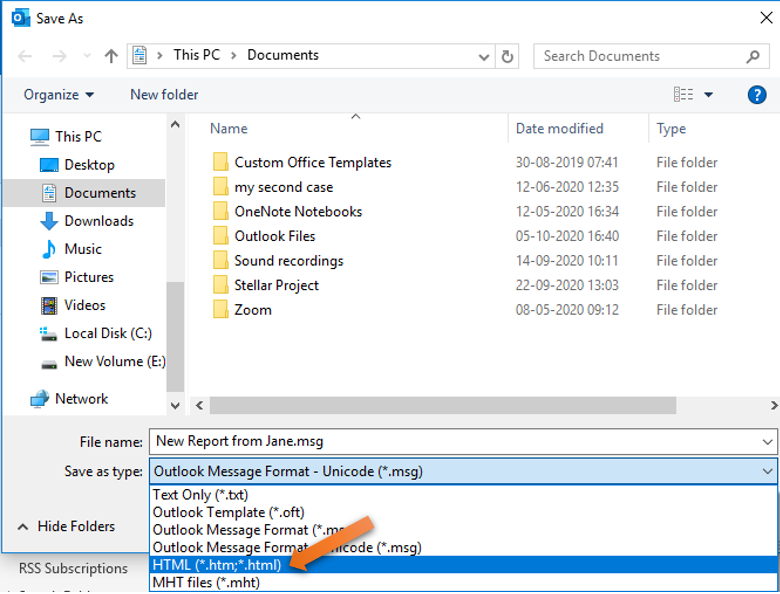Click the change view layout icon
This screenshot has width=780, height=594.
pyautogui.click(x=684, y=95)
